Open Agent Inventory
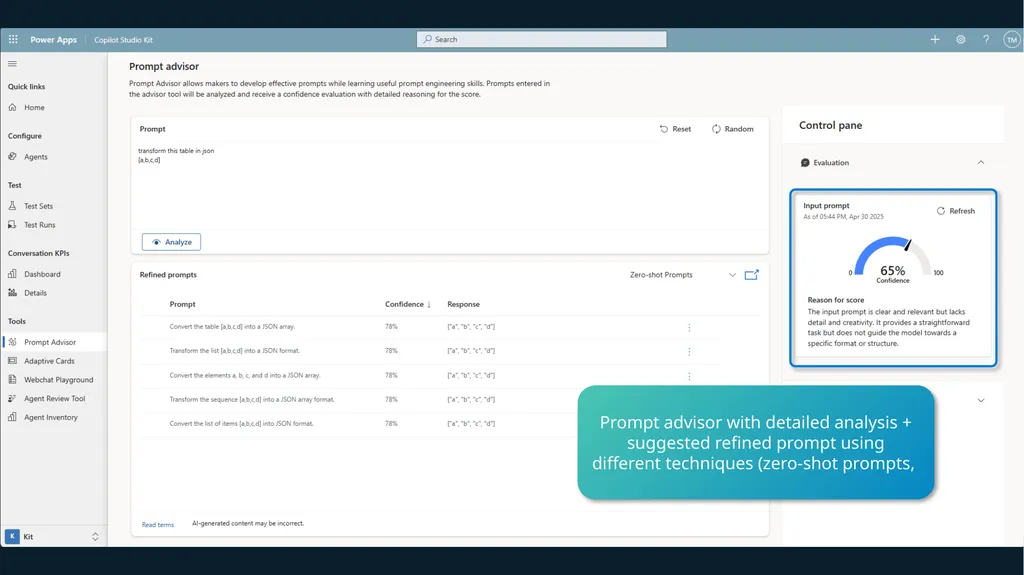The width and height of the screenshot is (1024, 575). pos(51,417)
